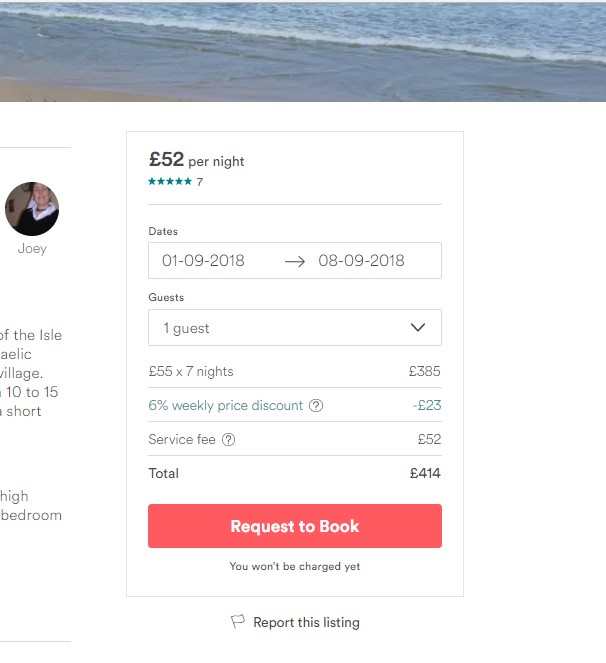Click the review count 7 beside the stars
The image size is (606, 663).
point(200,182)
